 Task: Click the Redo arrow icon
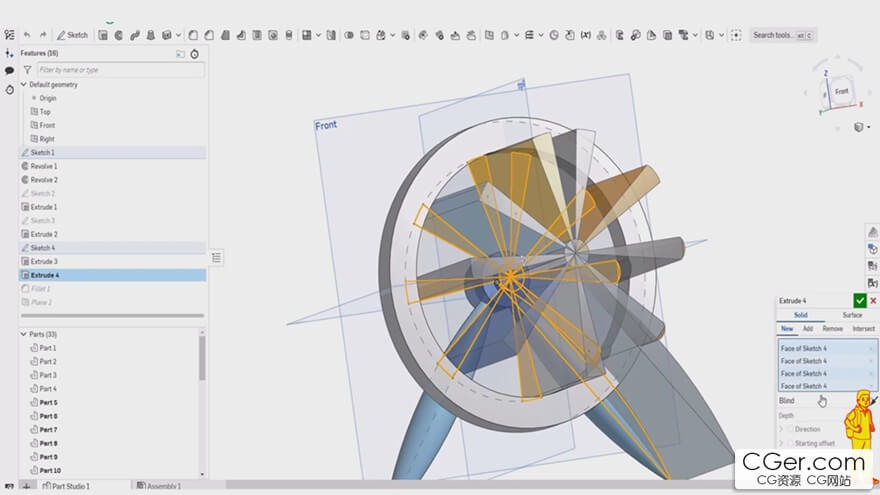pyautogui.click(x=42, y=35)
